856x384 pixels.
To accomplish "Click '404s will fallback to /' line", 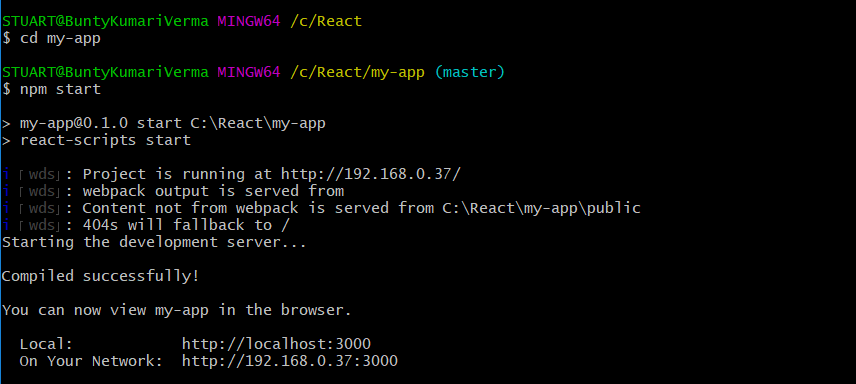I will pyautogui.click(x=186, y=225).
